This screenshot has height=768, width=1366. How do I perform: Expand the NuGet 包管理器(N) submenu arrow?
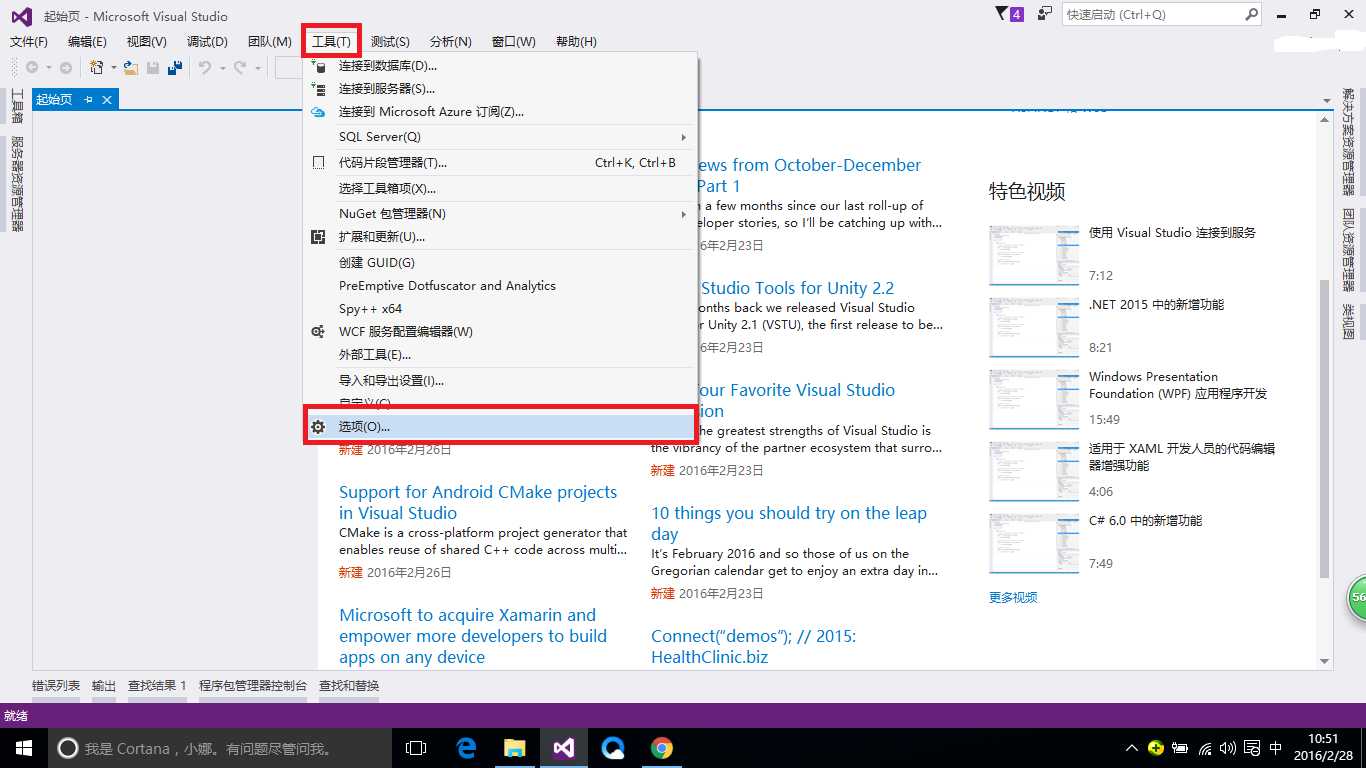tap(684, 214)
